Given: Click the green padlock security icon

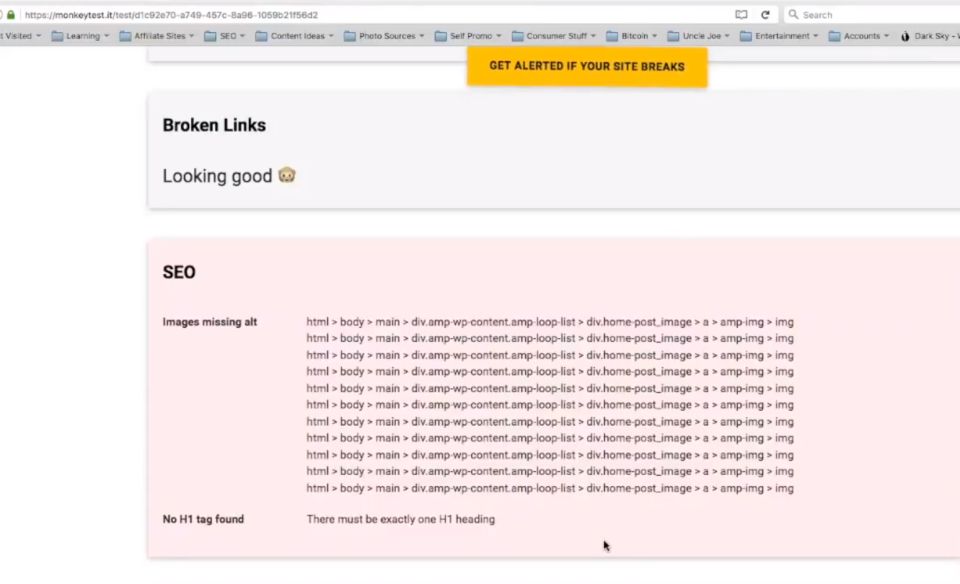Looking at the screenshot, I should point(10,14).
